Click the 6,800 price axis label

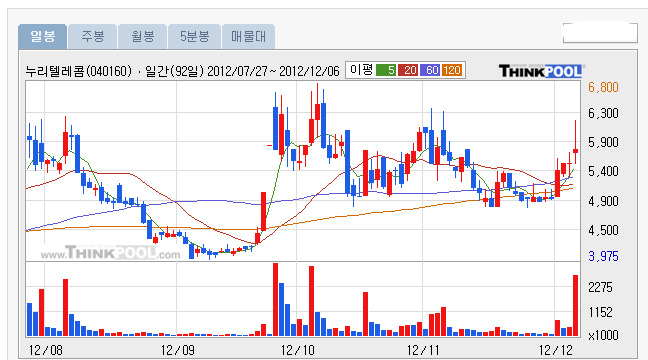[603, 87]
